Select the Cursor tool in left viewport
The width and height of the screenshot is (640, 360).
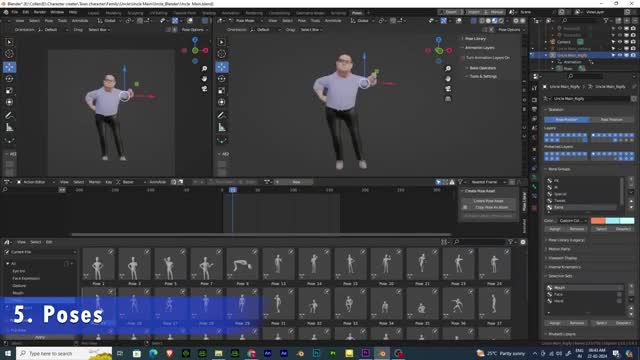pos(9,54)
